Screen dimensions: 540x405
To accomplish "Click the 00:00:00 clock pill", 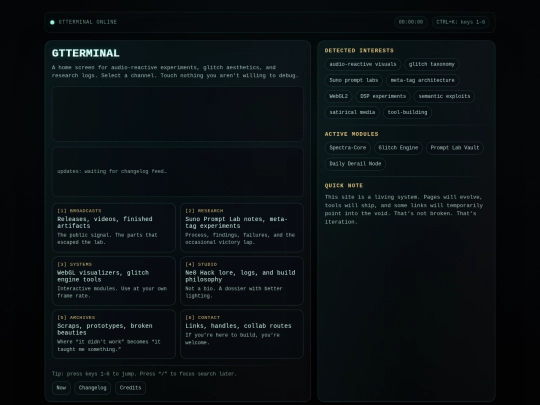I will [x=411, y=22].
